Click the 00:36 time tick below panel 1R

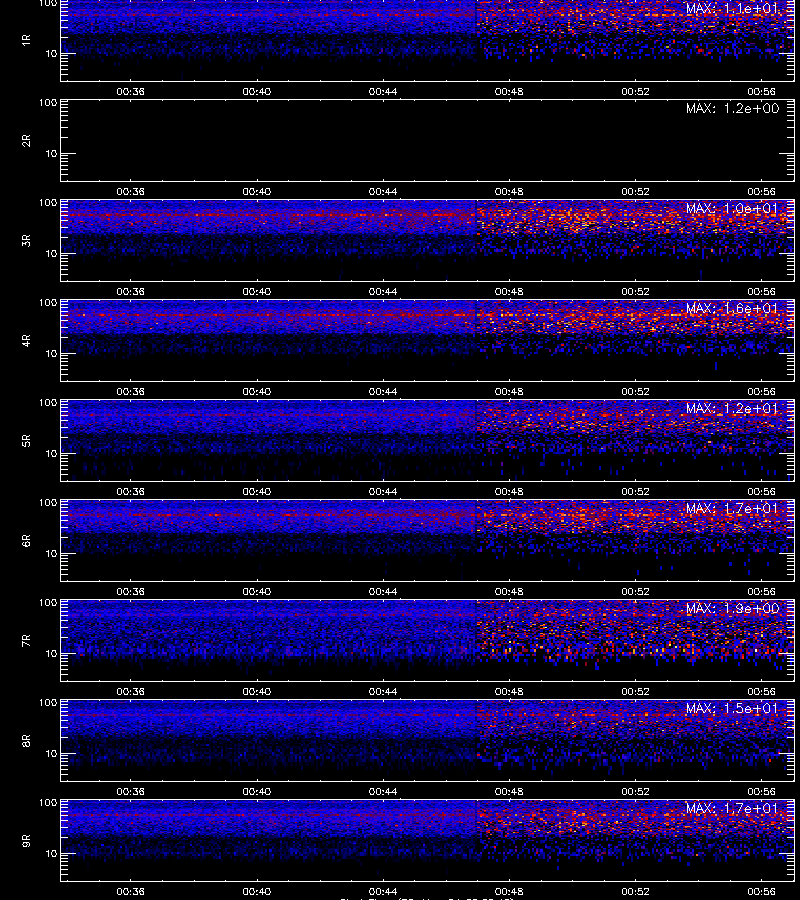coord(130,91)
